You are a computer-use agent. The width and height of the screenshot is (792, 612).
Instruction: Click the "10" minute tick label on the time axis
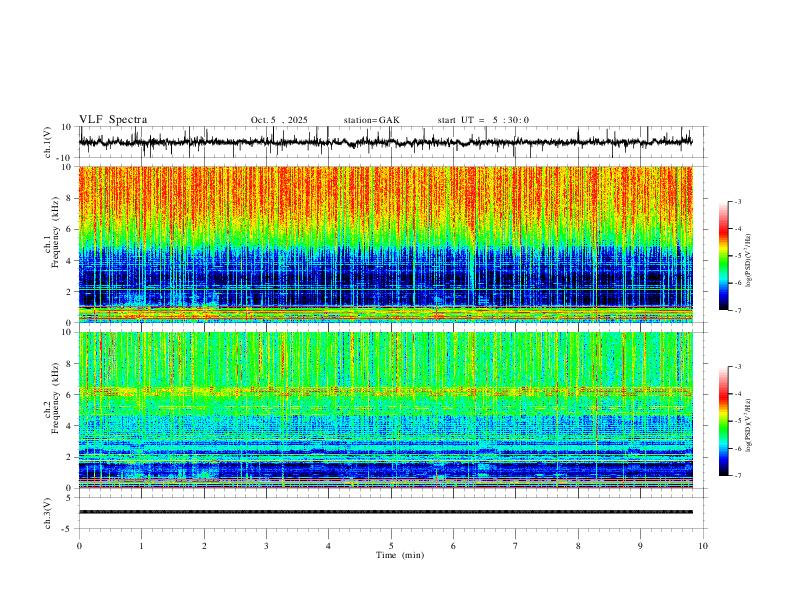[x=703, y=546]
